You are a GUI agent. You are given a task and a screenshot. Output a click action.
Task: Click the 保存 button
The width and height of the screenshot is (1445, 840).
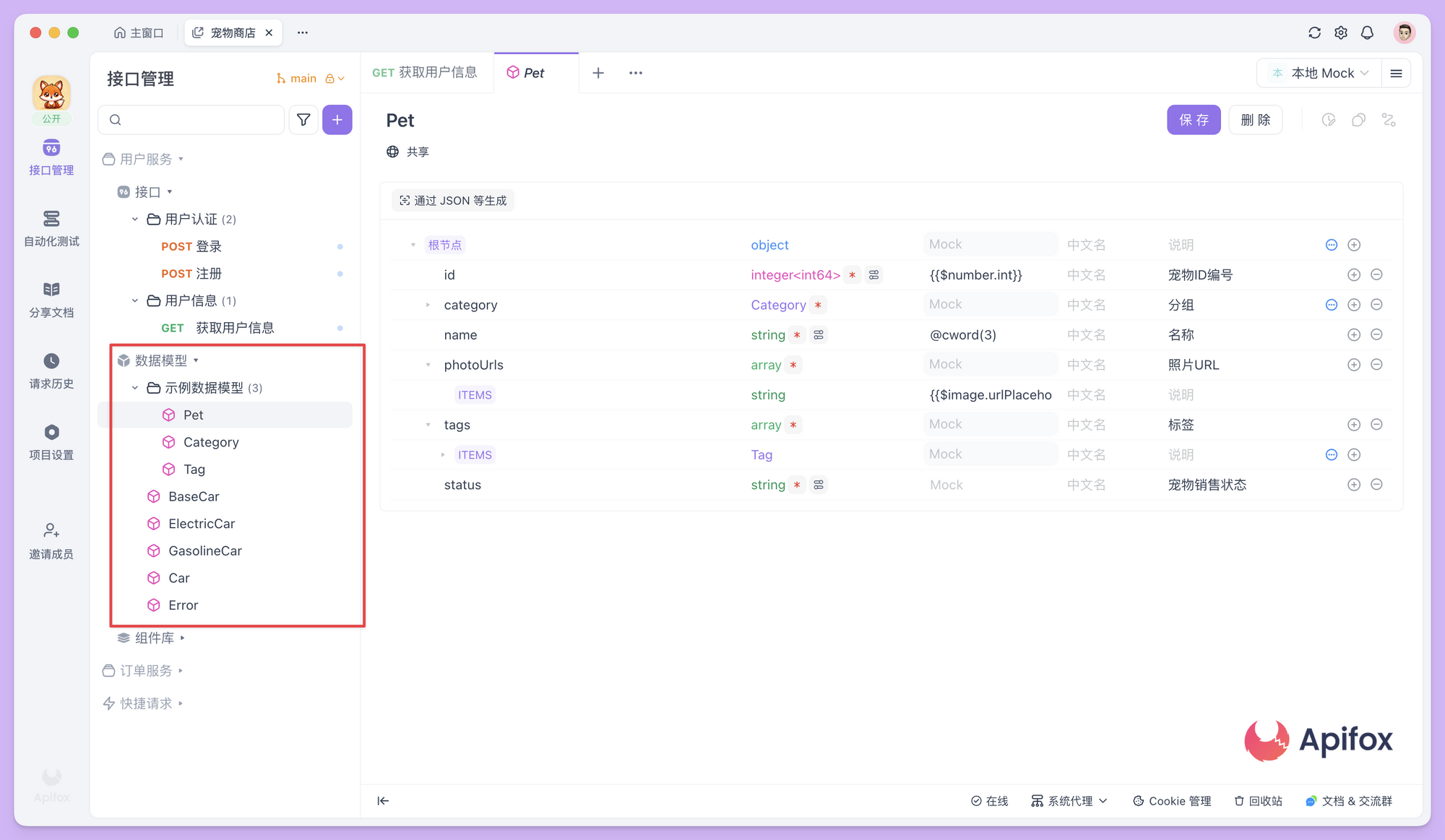(x=1194, y=119)
